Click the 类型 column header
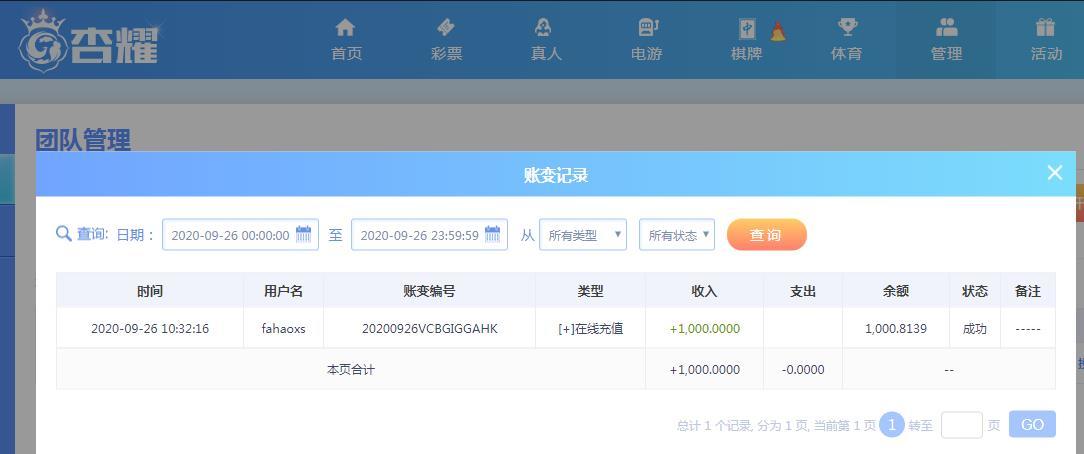This screenshot has width=1084, height=454. [590, 291]
